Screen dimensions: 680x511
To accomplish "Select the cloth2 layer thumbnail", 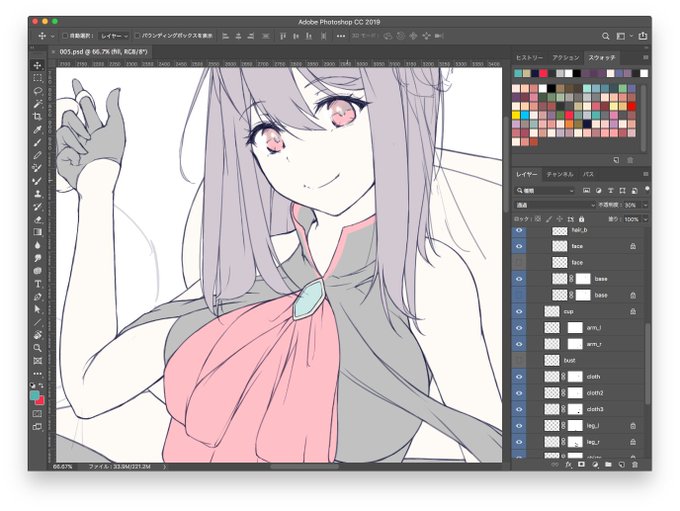I will pyautogui.click(x=552, y=393).
